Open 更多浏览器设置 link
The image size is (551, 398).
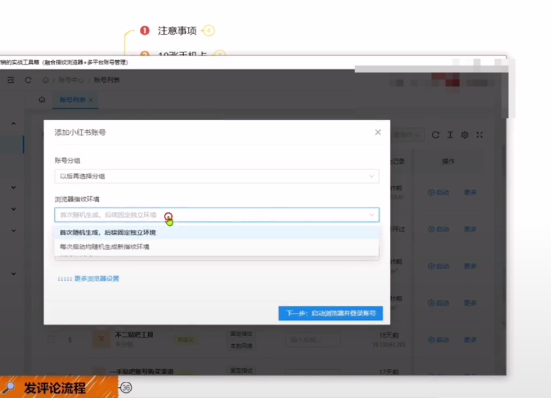pyautogui.click(x=97, y=279)
